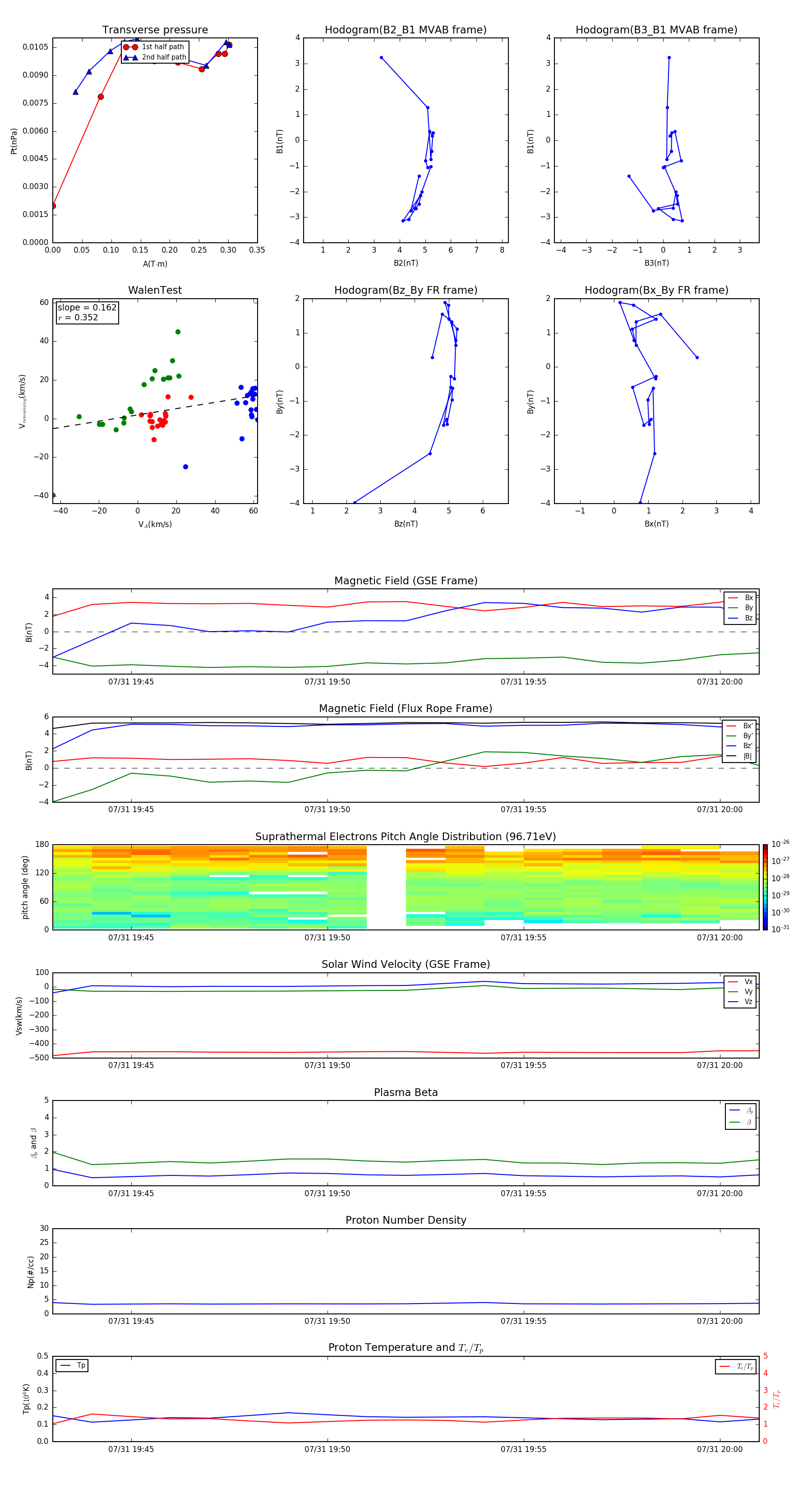Click the 'Hodogram(Bz_By FR frame)' title

[x=405, y=290]
